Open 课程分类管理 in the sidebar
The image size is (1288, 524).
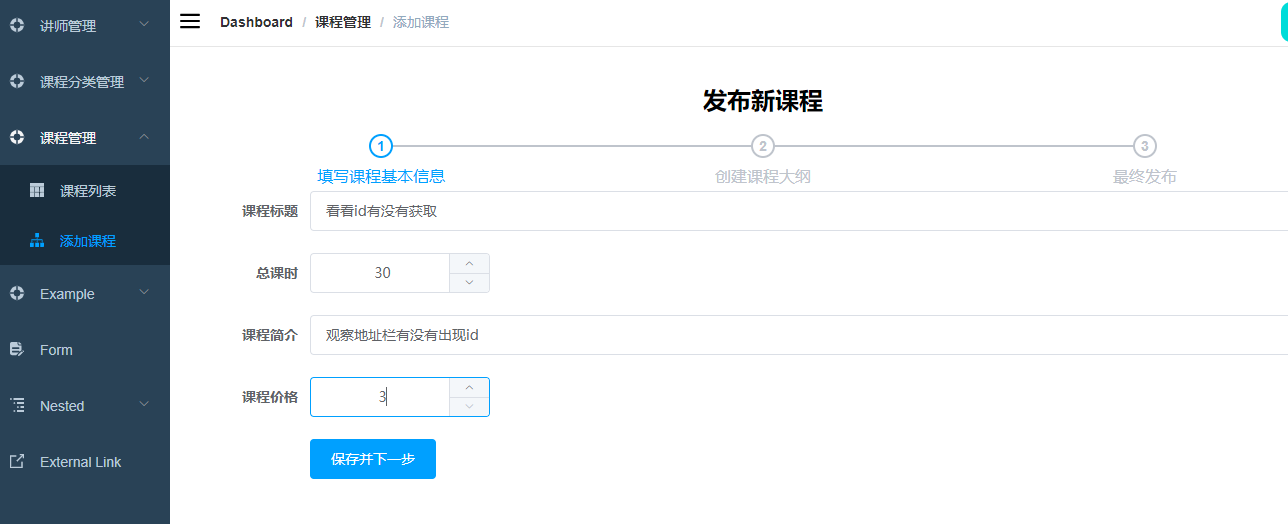(x=85, y=82)
